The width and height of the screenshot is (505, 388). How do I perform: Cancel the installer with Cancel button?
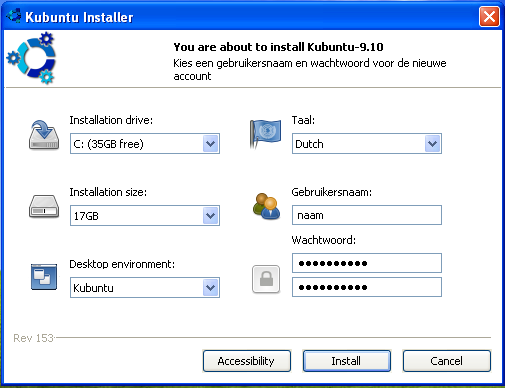447,361
